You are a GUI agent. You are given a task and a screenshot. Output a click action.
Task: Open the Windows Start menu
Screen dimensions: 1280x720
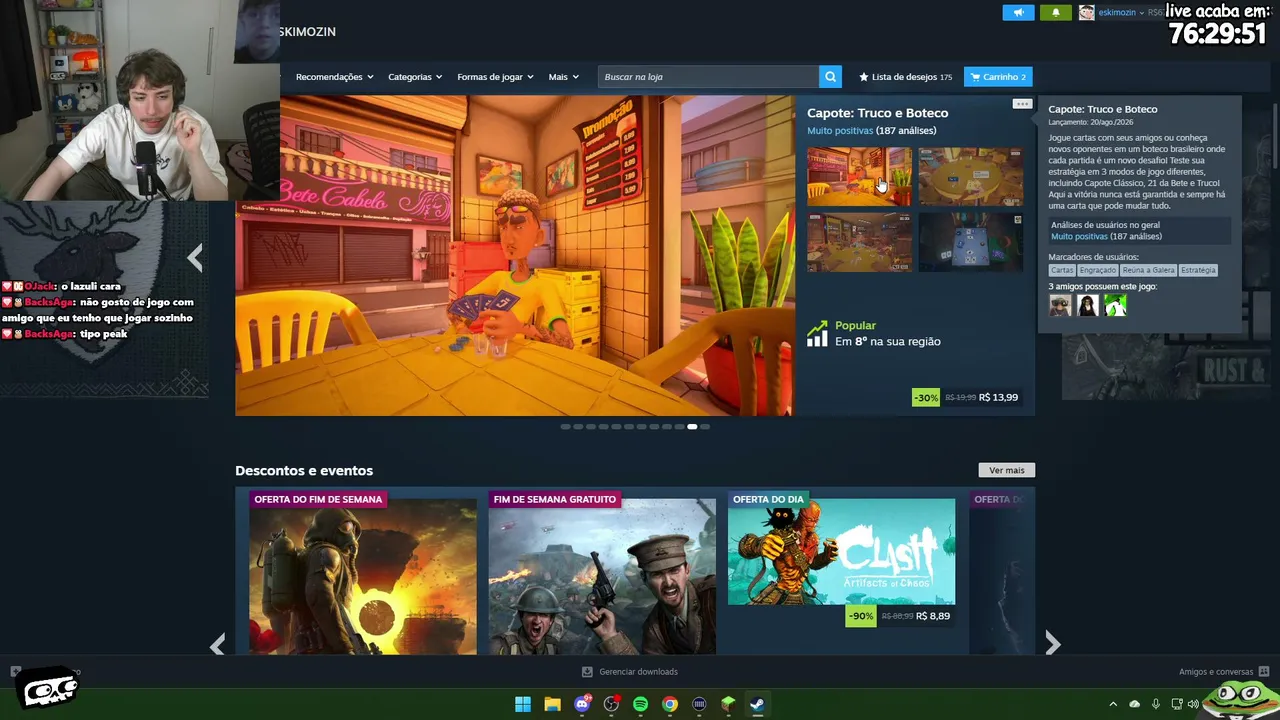click(x=523, y=704)
